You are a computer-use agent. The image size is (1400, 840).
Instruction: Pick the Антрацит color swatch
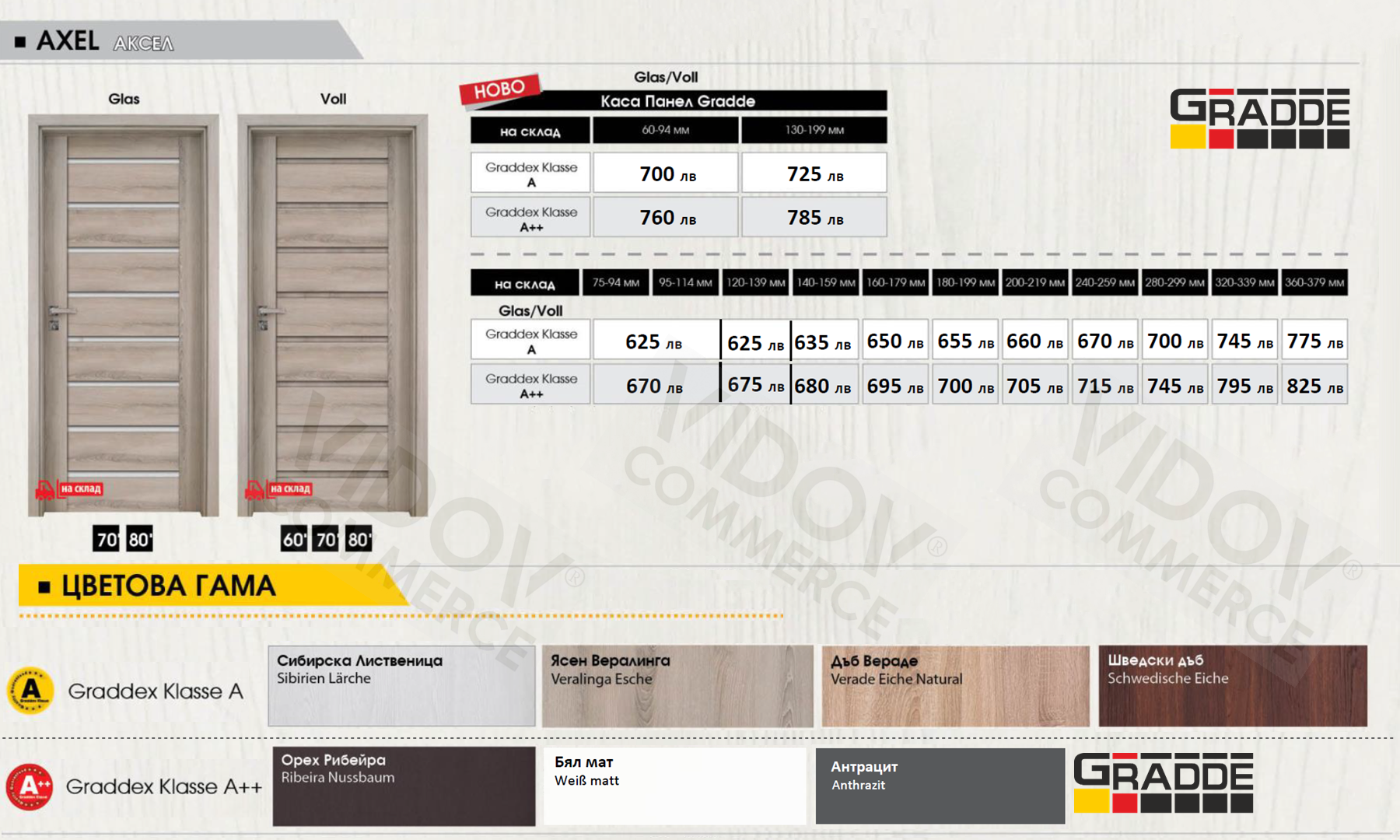point(940,786)
